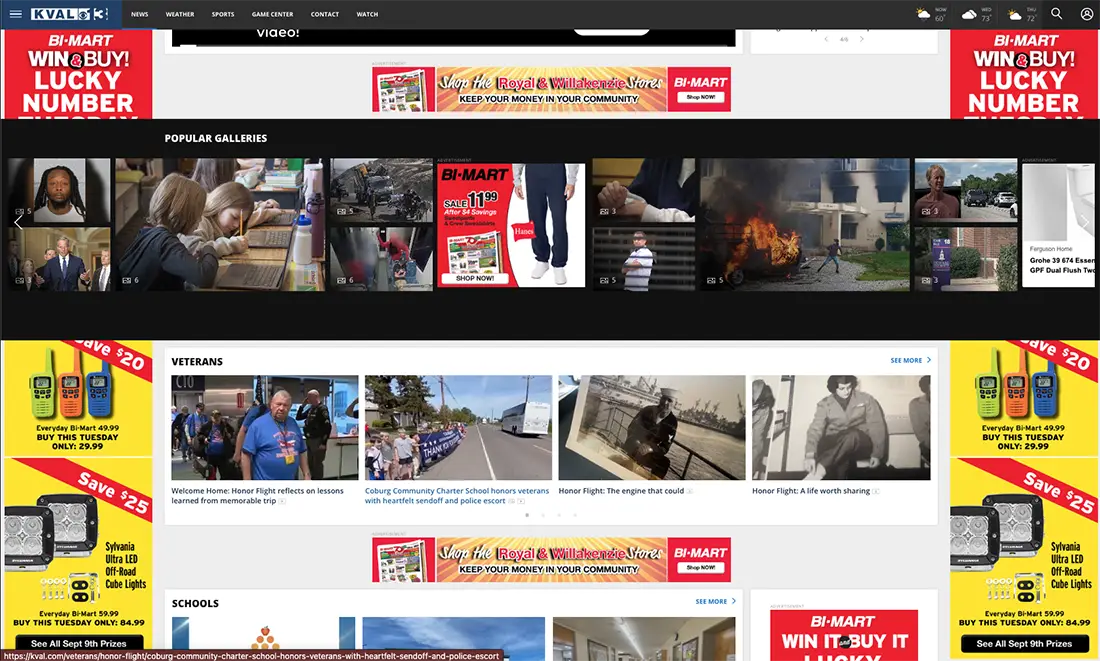Open CONTACT in the navigation bar
The width and height of the screenshot is (1100, 661).
pyautogui.click(x=325, y=14)
